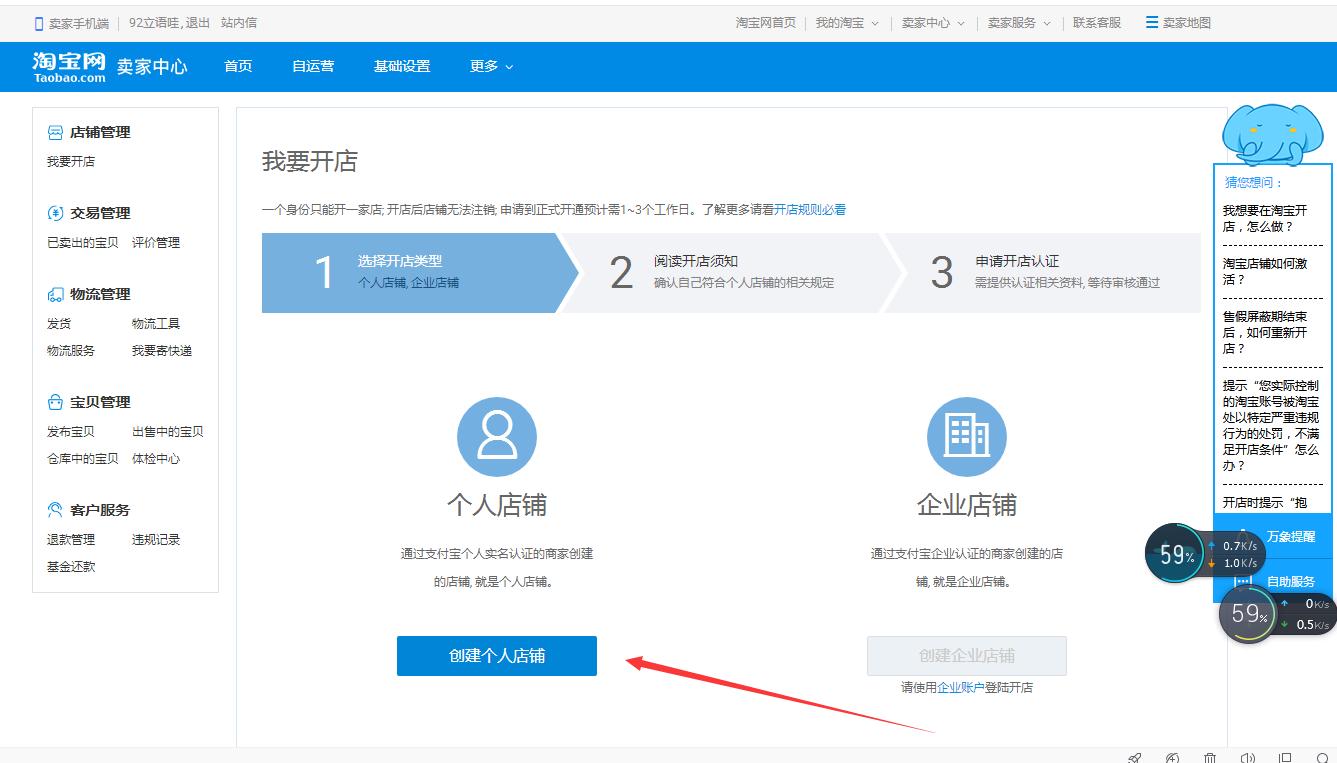Screen dimensions: 1337x763
Task: Select the 个人店铺 person icon
Action: tap(497, 435)
